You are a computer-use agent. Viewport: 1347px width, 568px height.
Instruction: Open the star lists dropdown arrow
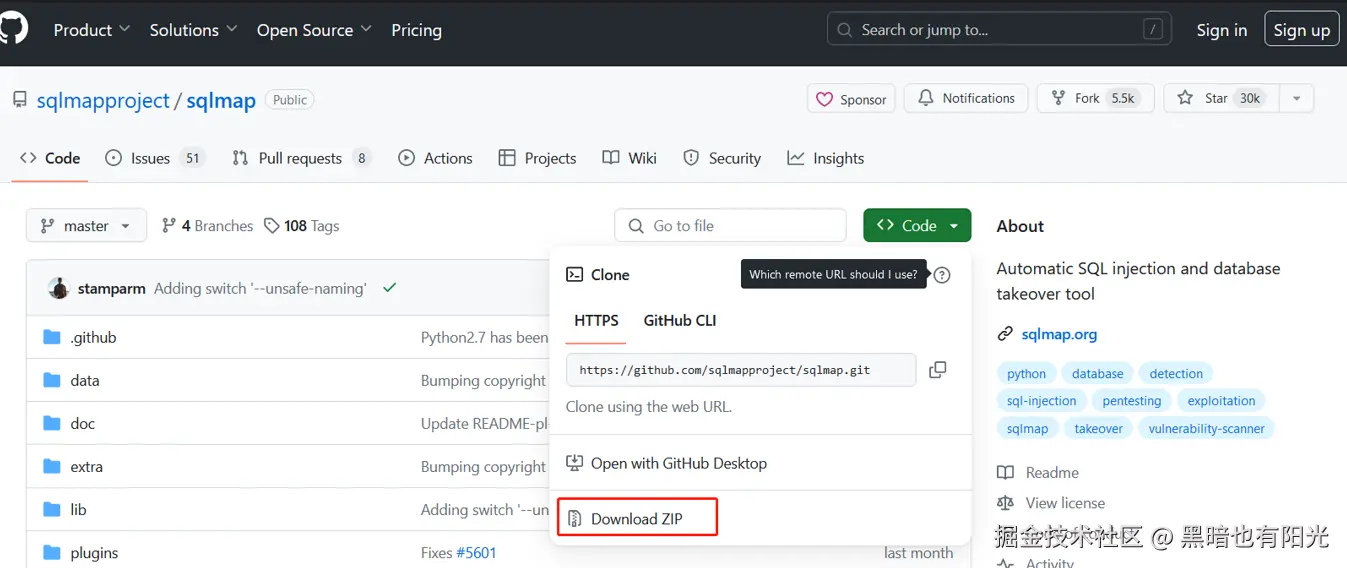pos(1296,98)
